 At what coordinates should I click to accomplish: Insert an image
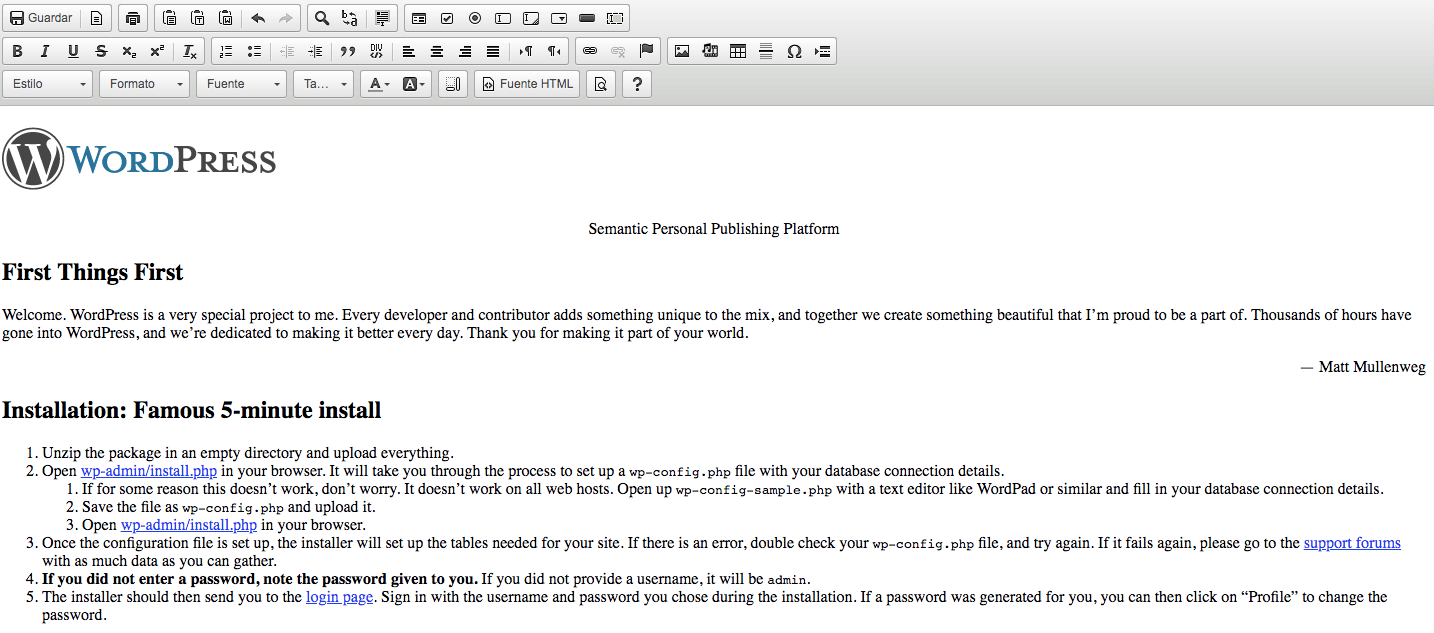(x=682, y=51)
